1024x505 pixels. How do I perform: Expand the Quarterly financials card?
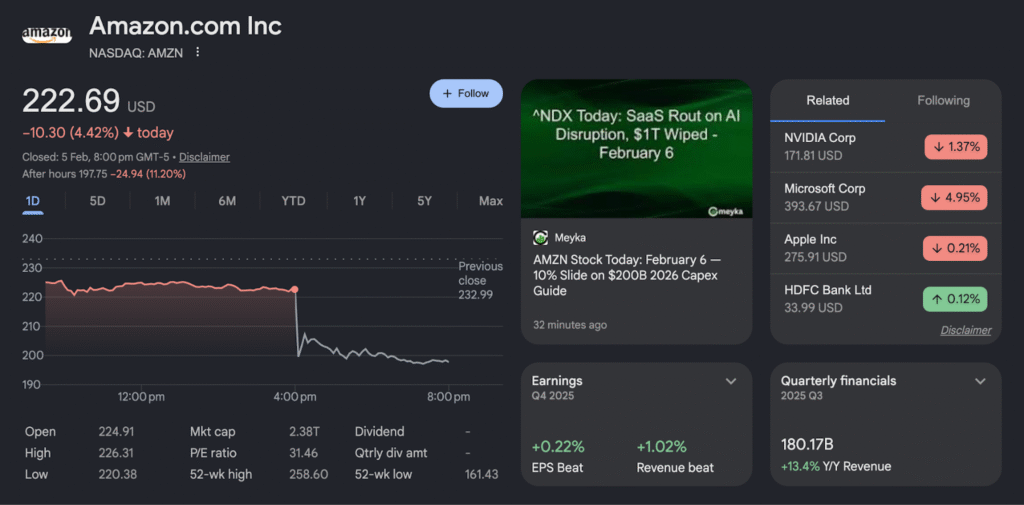coord(980,381)
